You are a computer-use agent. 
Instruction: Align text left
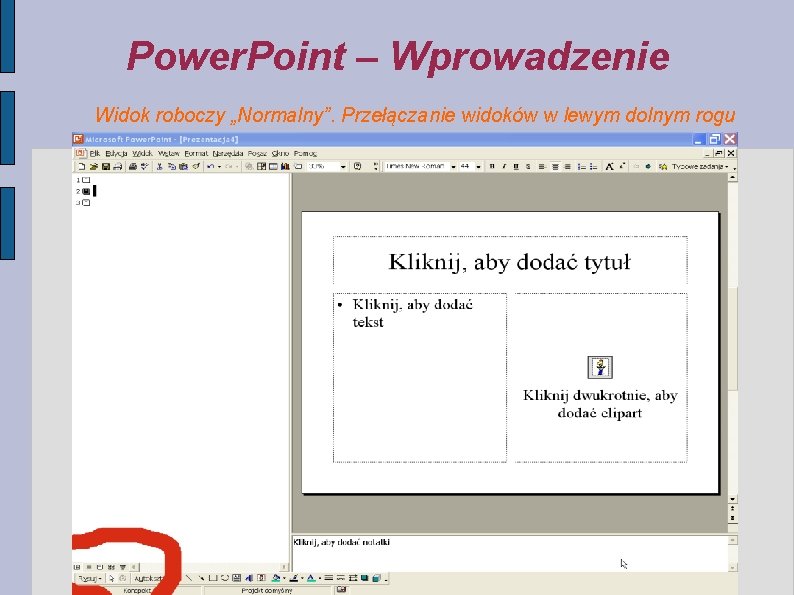point(542,166)
